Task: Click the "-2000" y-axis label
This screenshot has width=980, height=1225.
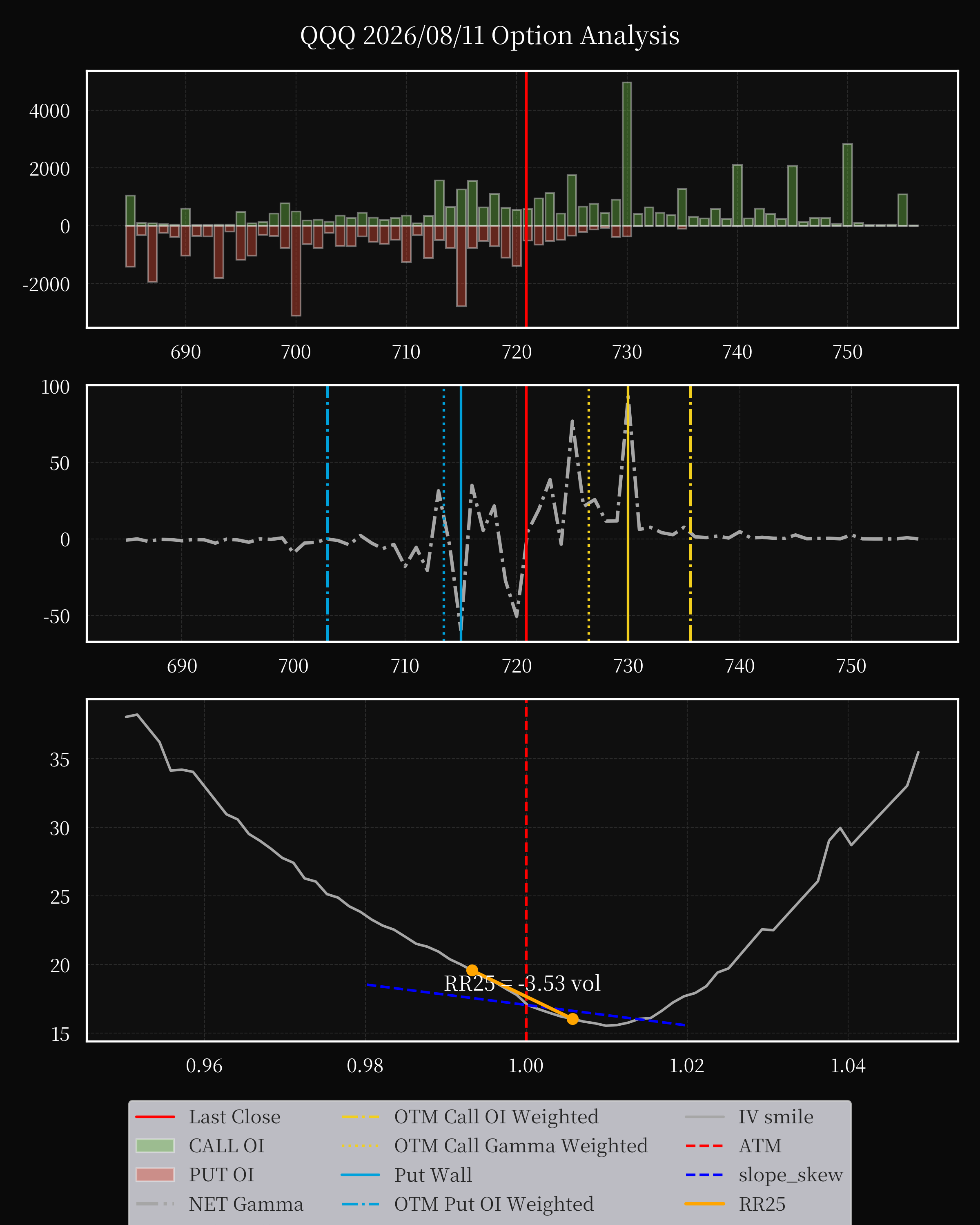Action: coord(46,284)
